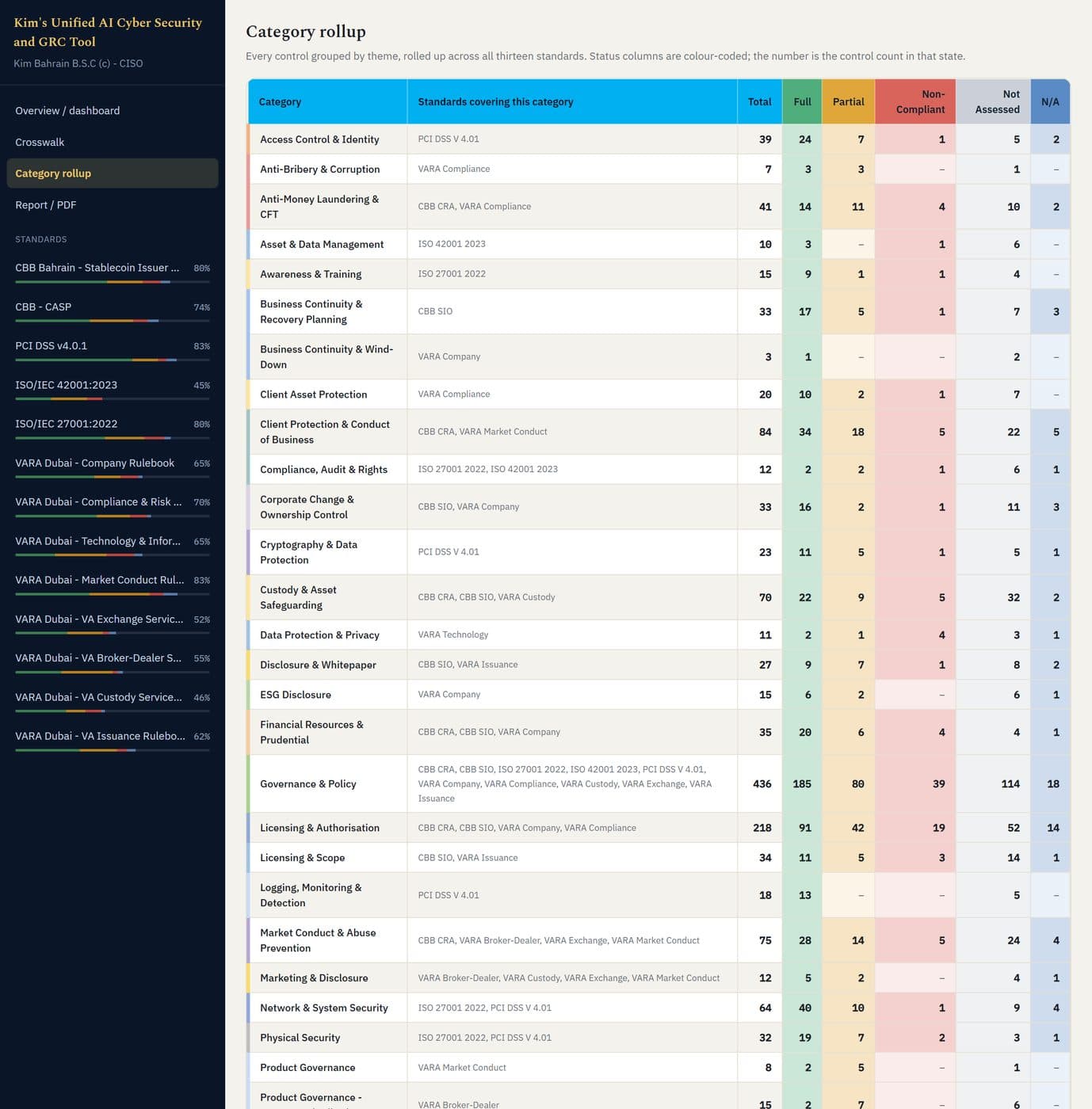Select the Access Control & Identity category

(319, 139)
